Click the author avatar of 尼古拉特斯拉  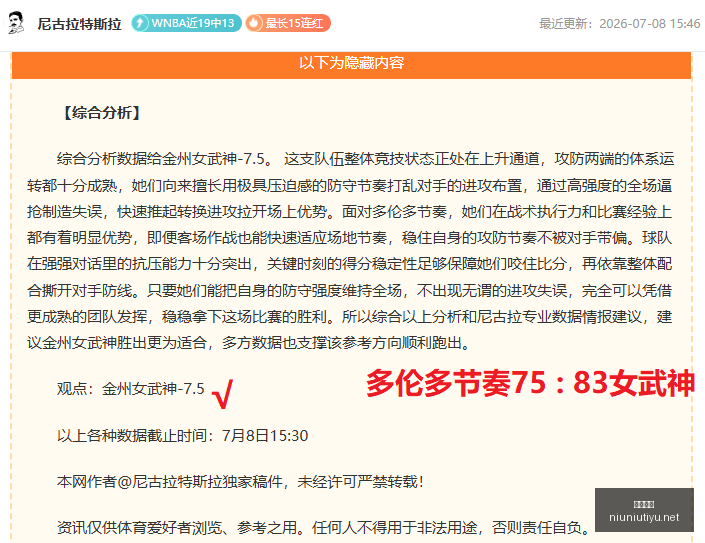[16, 23]
